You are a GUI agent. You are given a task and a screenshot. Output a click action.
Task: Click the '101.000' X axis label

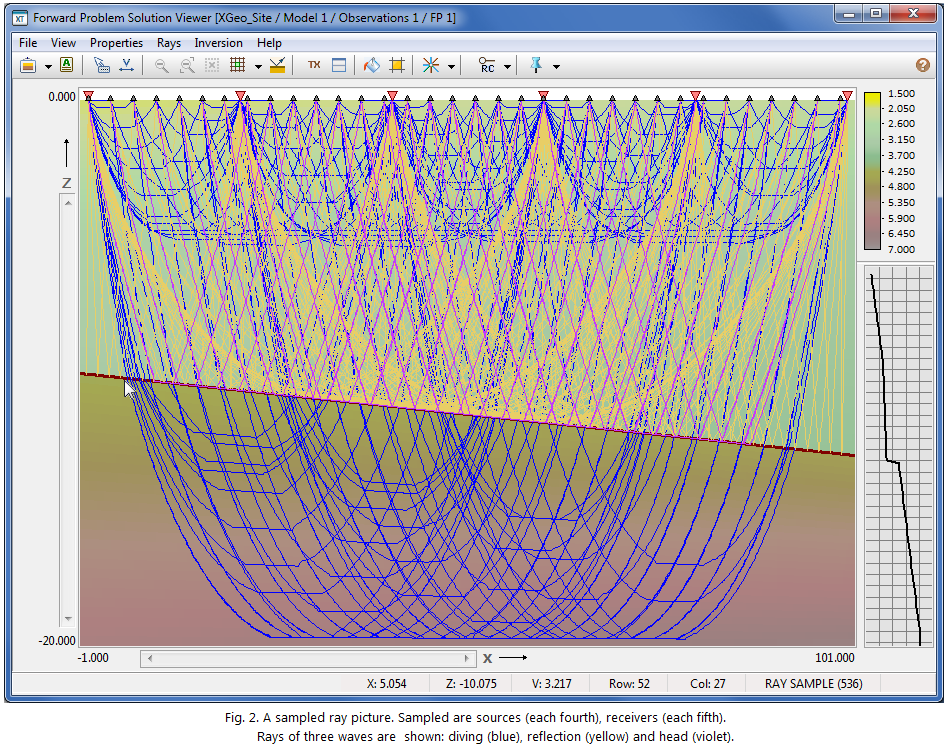point(834,658)
